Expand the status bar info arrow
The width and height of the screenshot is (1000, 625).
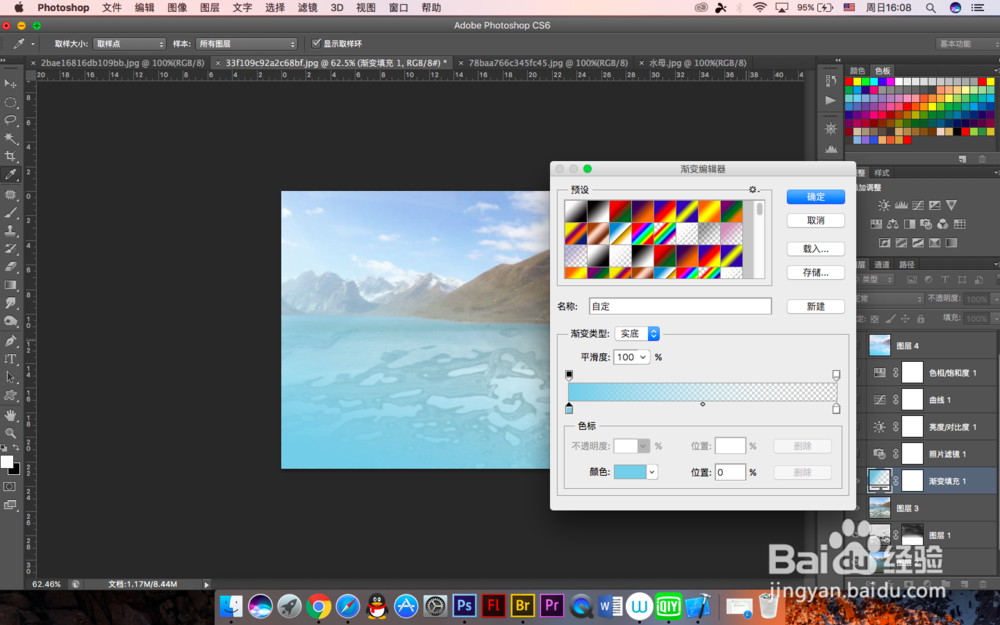[x=206, y=584]
